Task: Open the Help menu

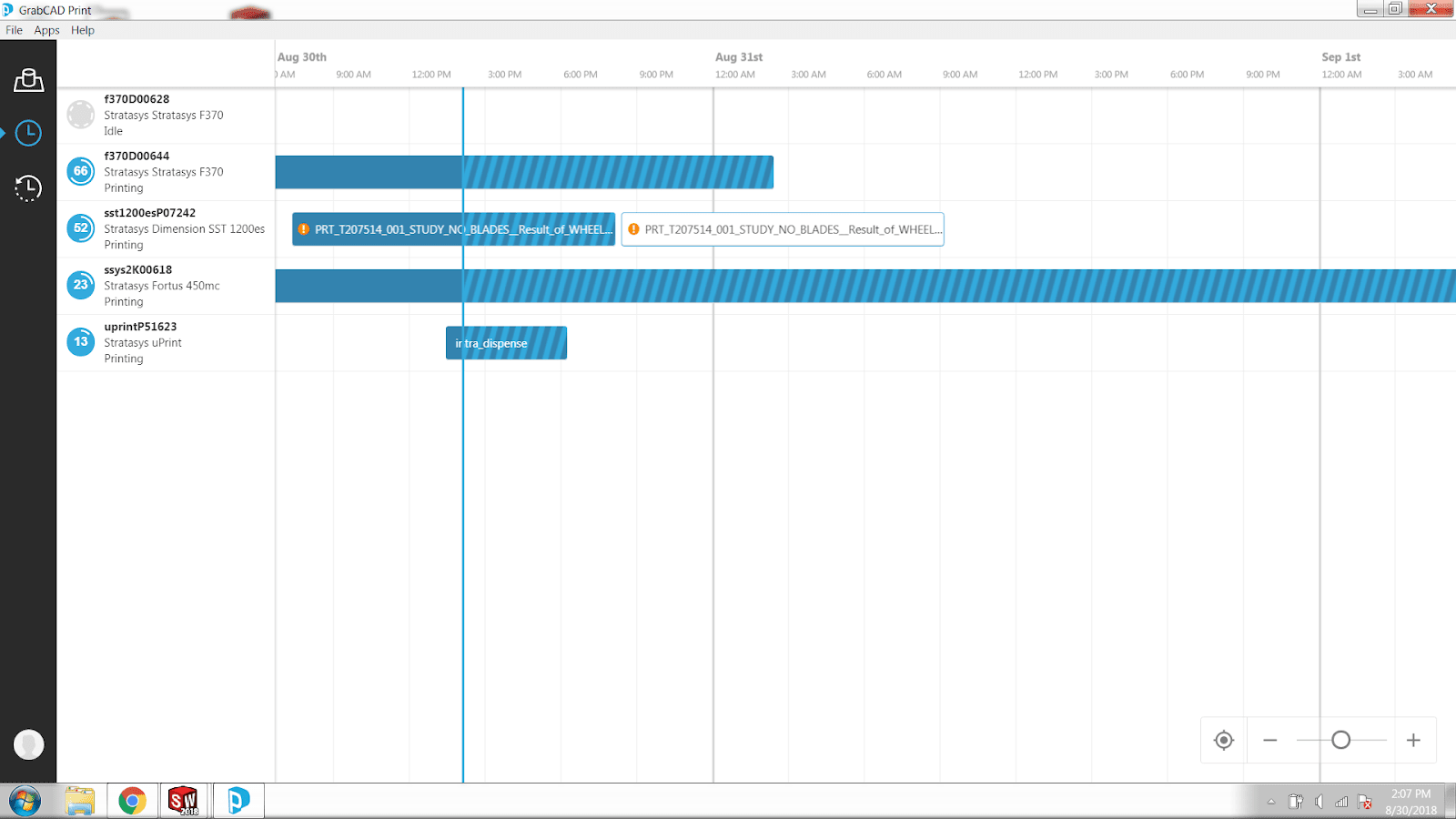Action: (x=83, y=30)
